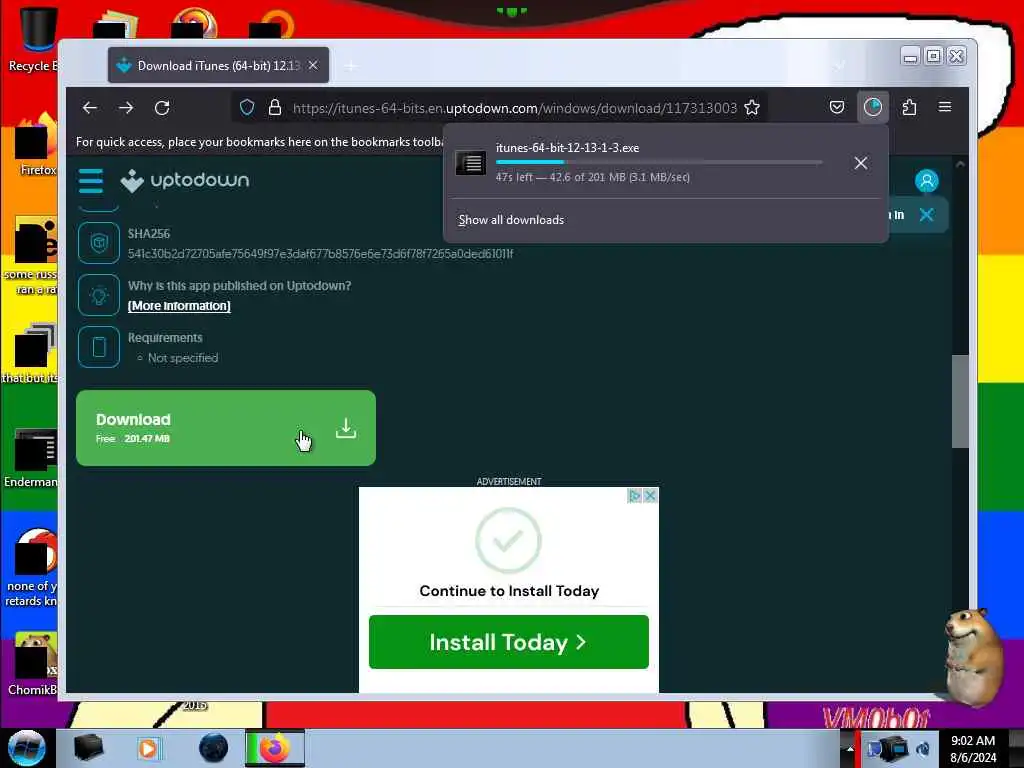
Task: Click the Firefox taskbar icon
Action: click(274, 748)
